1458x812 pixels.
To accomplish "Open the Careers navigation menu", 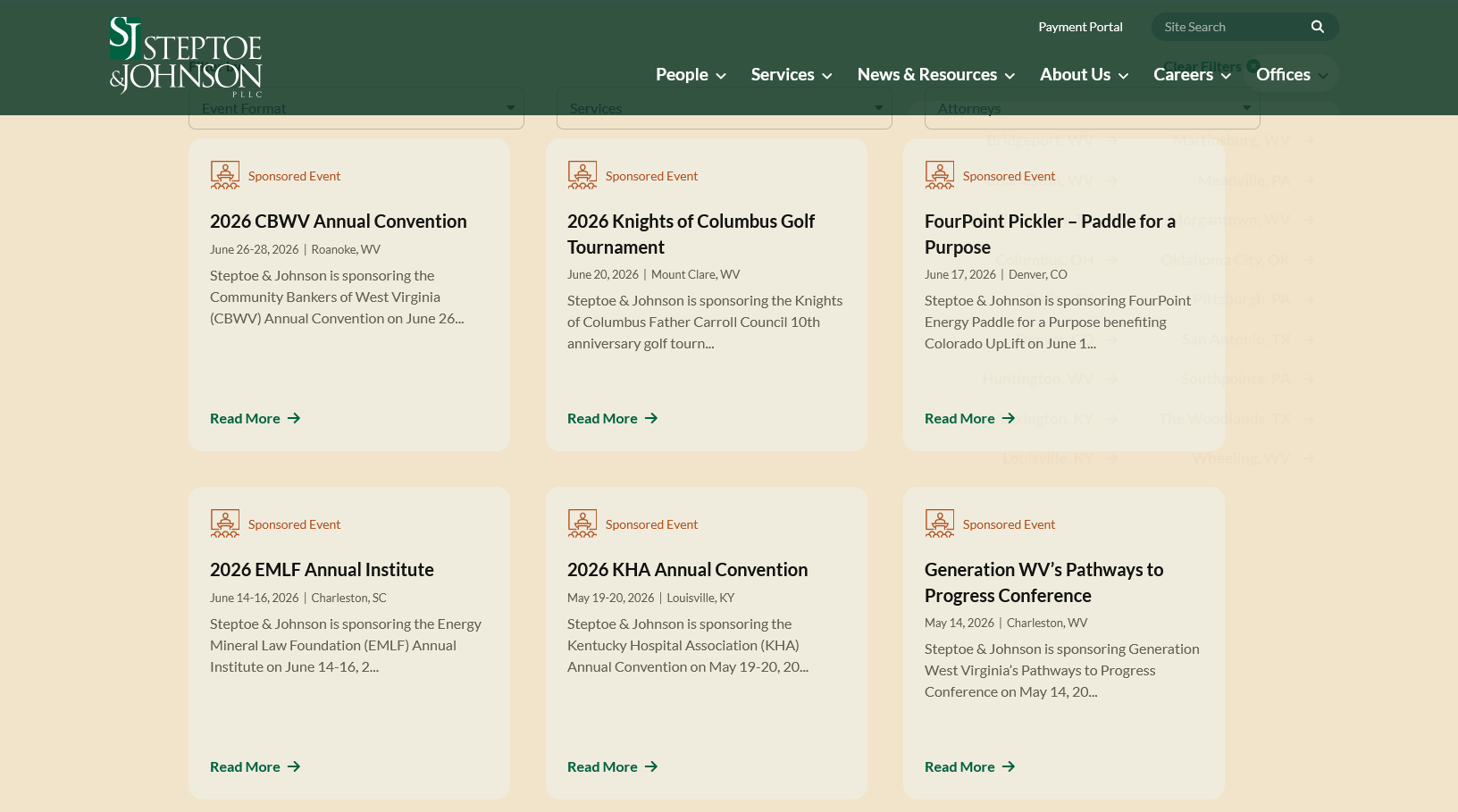I will click(1192, 75).
